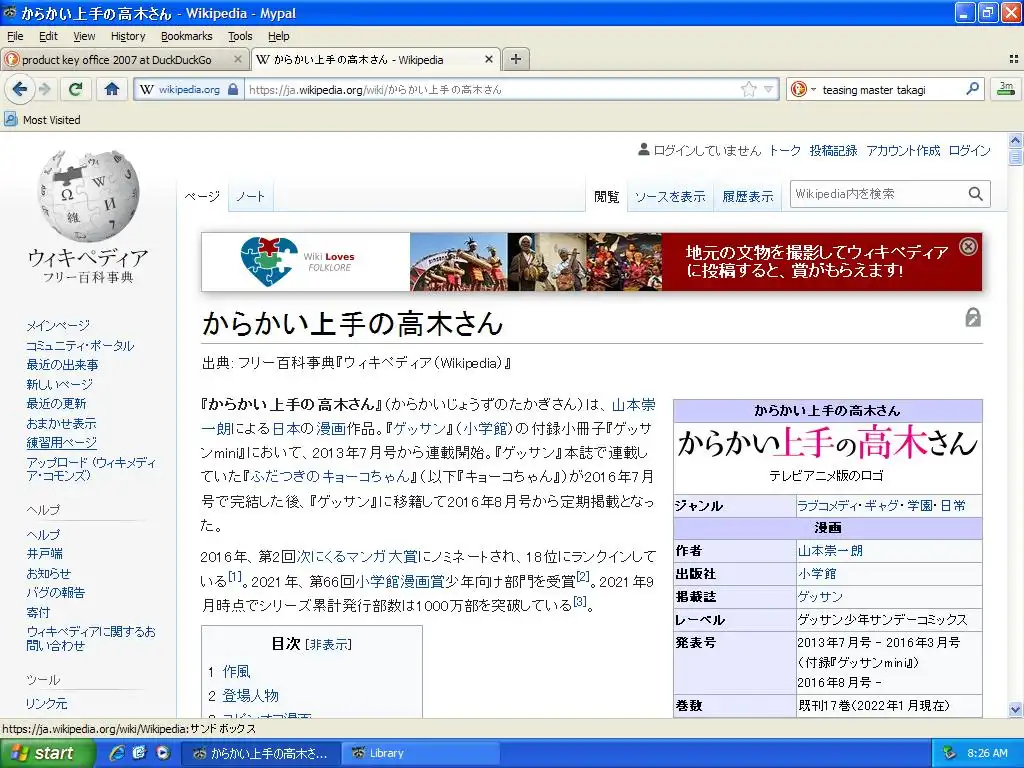Launch Internet Explorer from quick launch
This screenshot has width=1024, height=768.
(x=117, y=753)
